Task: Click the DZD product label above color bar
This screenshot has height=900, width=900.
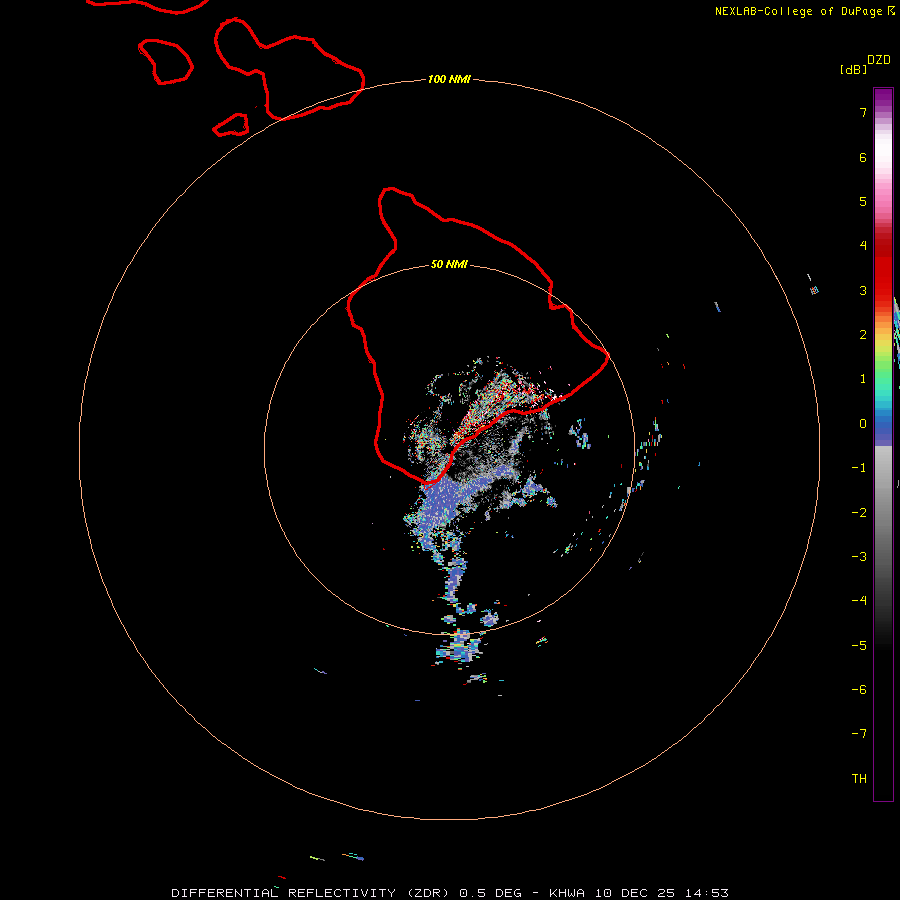Action: tap(879, 60)
